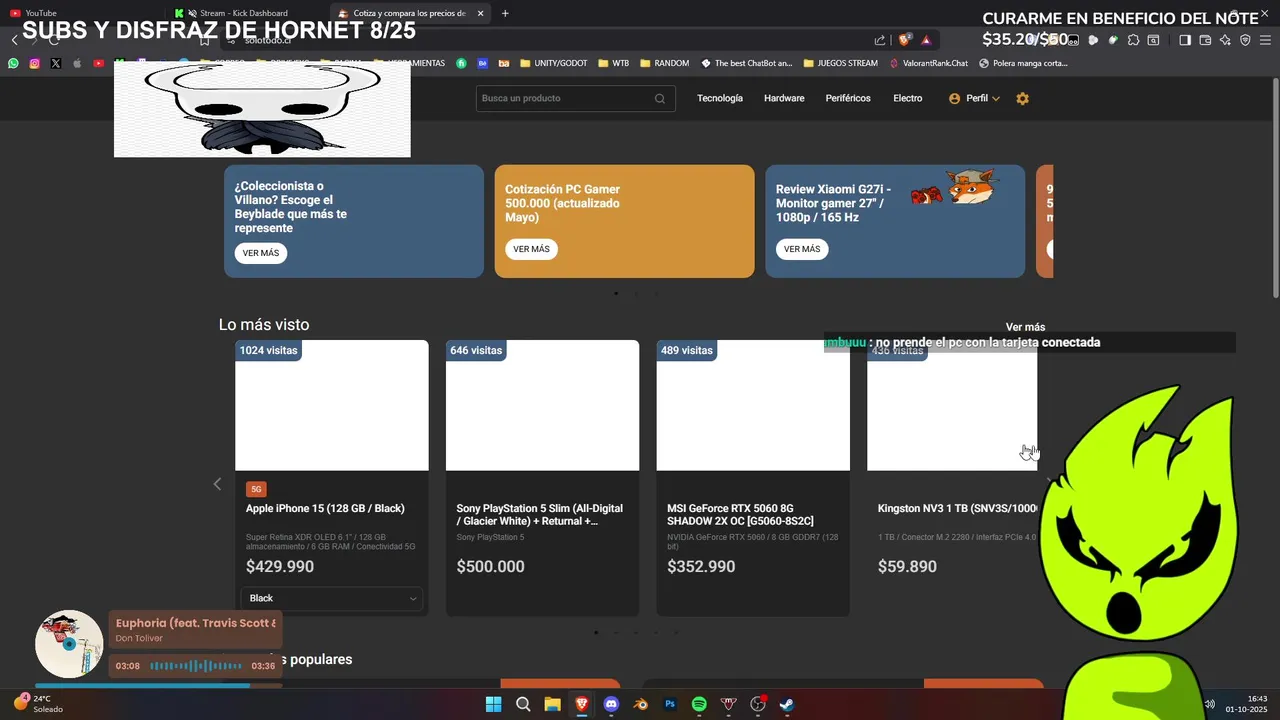Click the page vertical scrollbar
The width and height of the screenshot is (1280, 720).
(x=1275, y=190)
